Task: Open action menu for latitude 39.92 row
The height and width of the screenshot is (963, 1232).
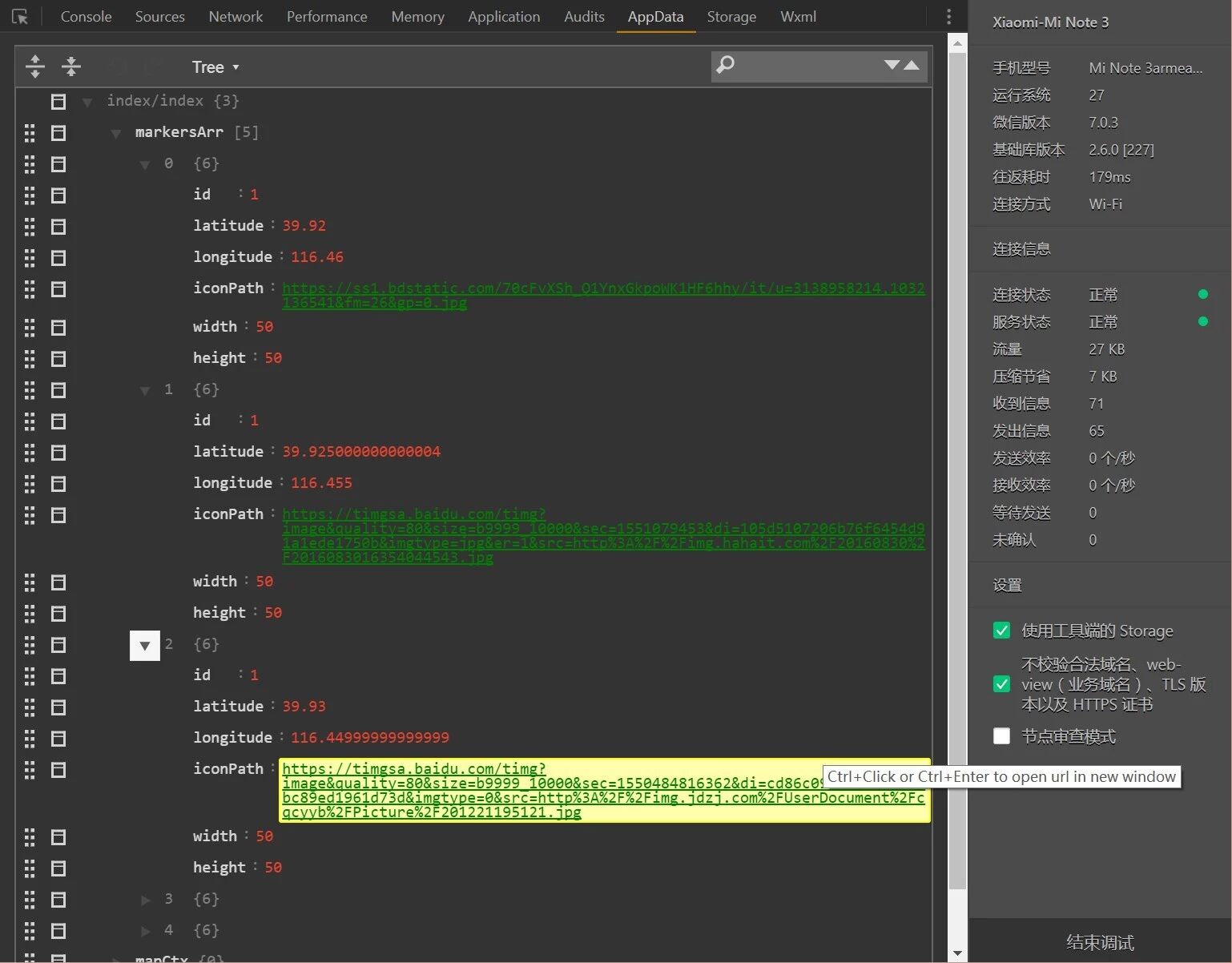Action: tap(58, 227)
